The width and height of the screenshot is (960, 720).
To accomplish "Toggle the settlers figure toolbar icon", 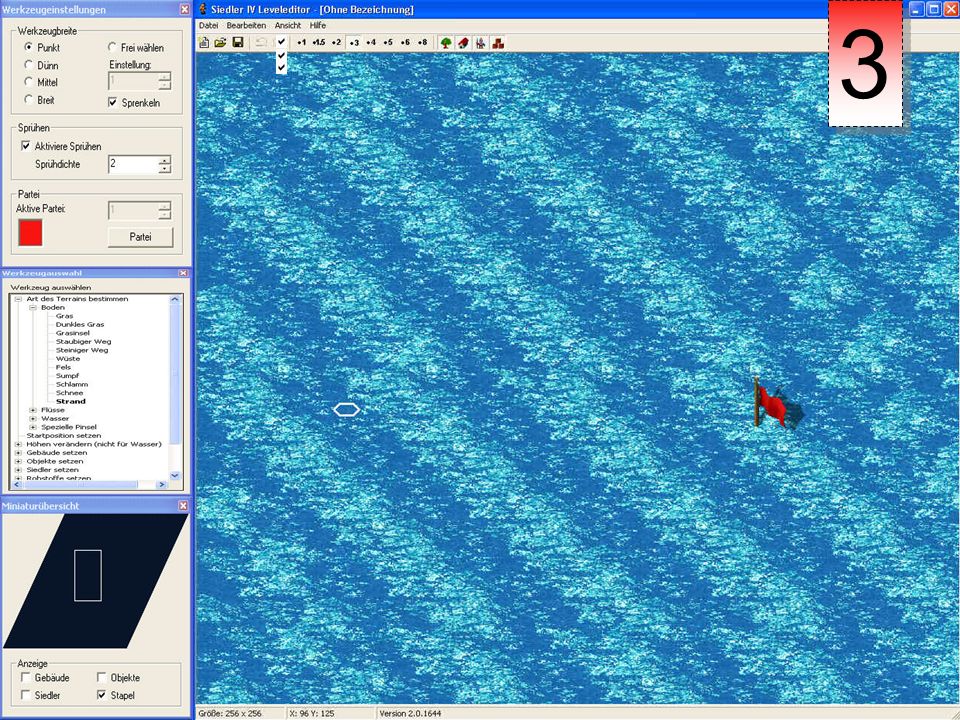I will [481, 42].
